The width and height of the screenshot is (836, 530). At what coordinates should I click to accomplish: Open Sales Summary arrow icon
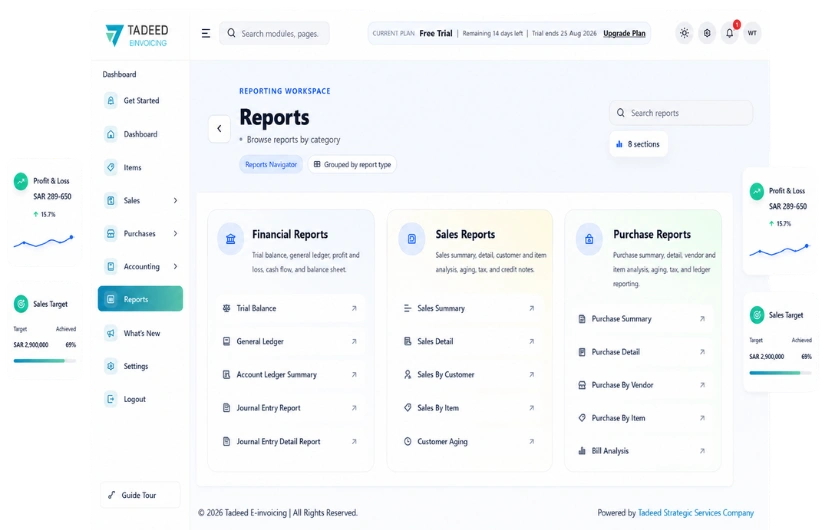[x=532, y=308]
